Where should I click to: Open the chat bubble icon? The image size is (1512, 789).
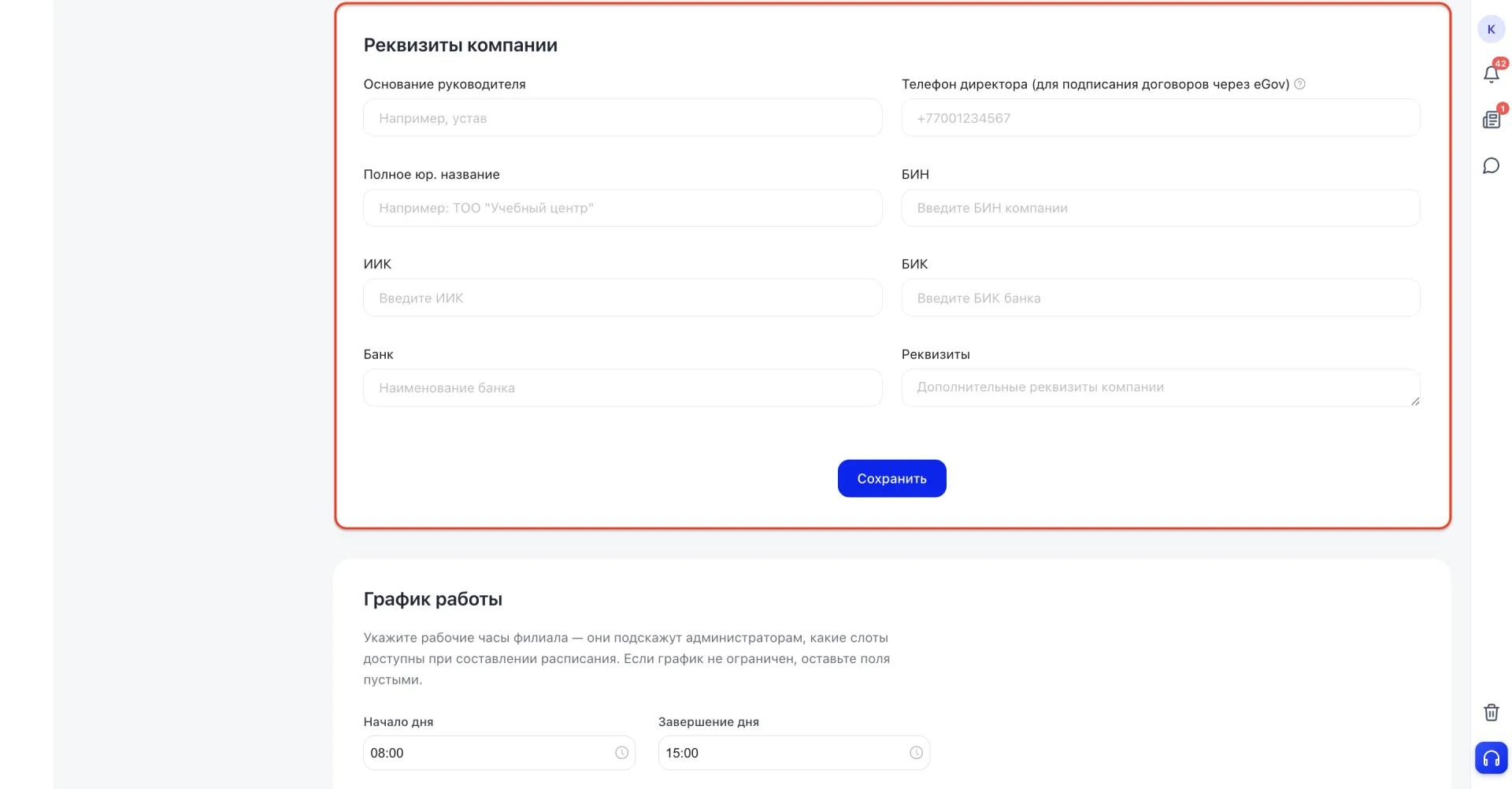[x=1491, y=165]
